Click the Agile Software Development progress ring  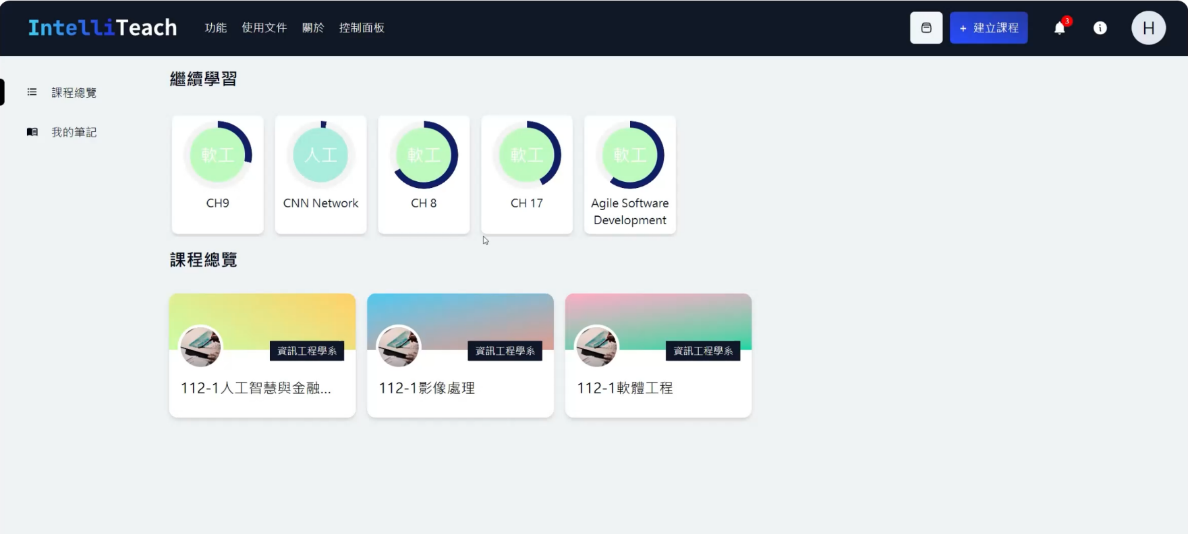pos(630,155)
